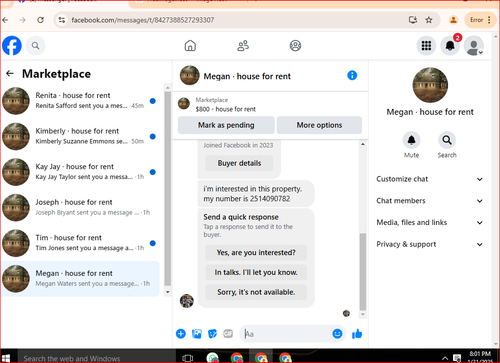Image resolution: width=500 pixels, height=363 pixels.
Task: Open the emoji picker in message field
Action: (337, 334)
